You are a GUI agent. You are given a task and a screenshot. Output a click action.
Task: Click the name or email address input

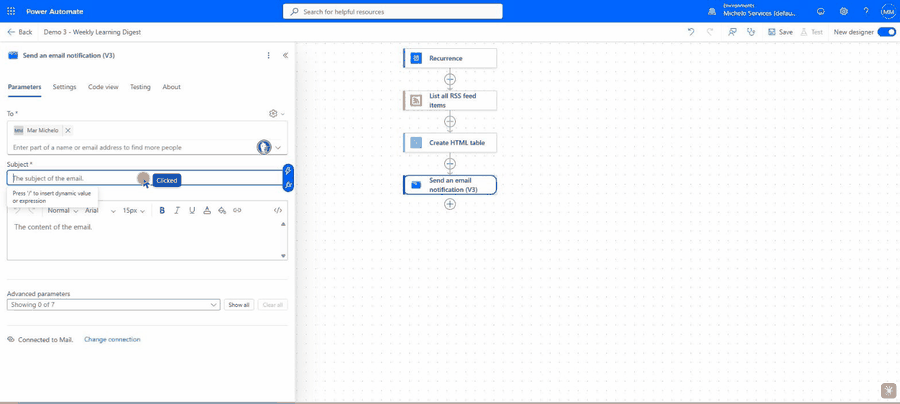tap(132, 147)
